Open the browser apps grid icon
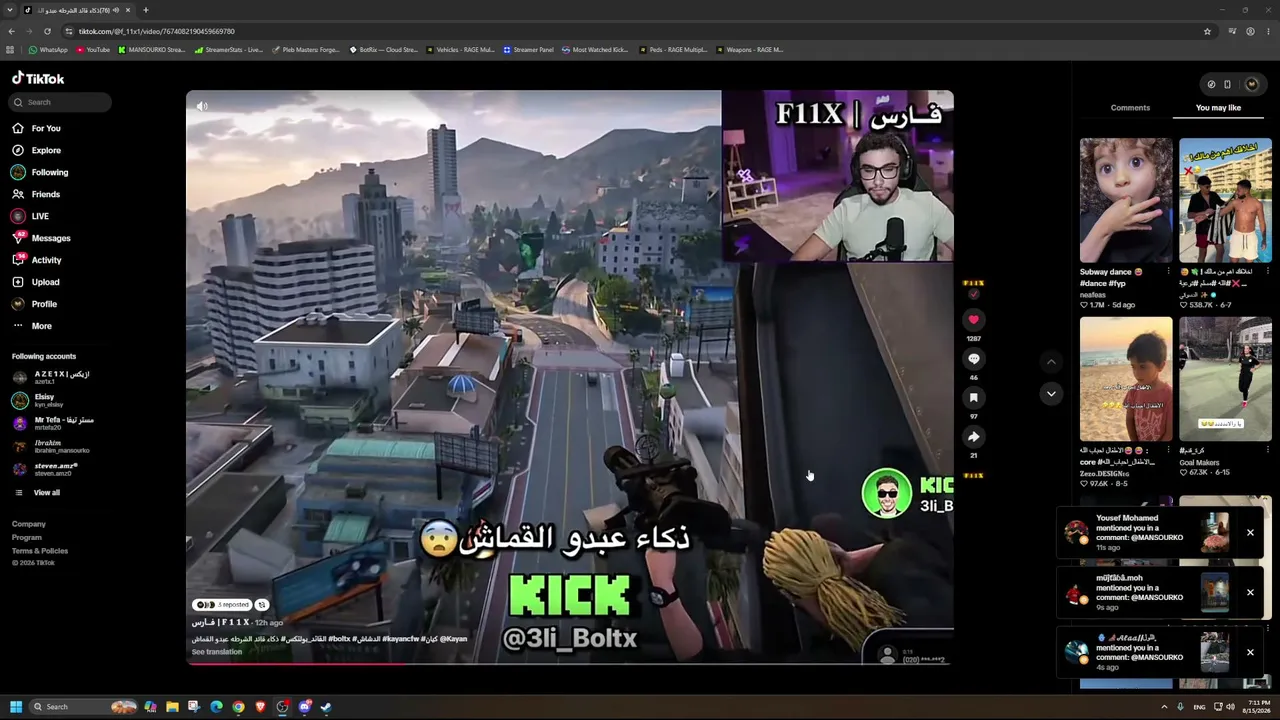The height and width of the screenshot is (720, 1280). coord(11,50)
